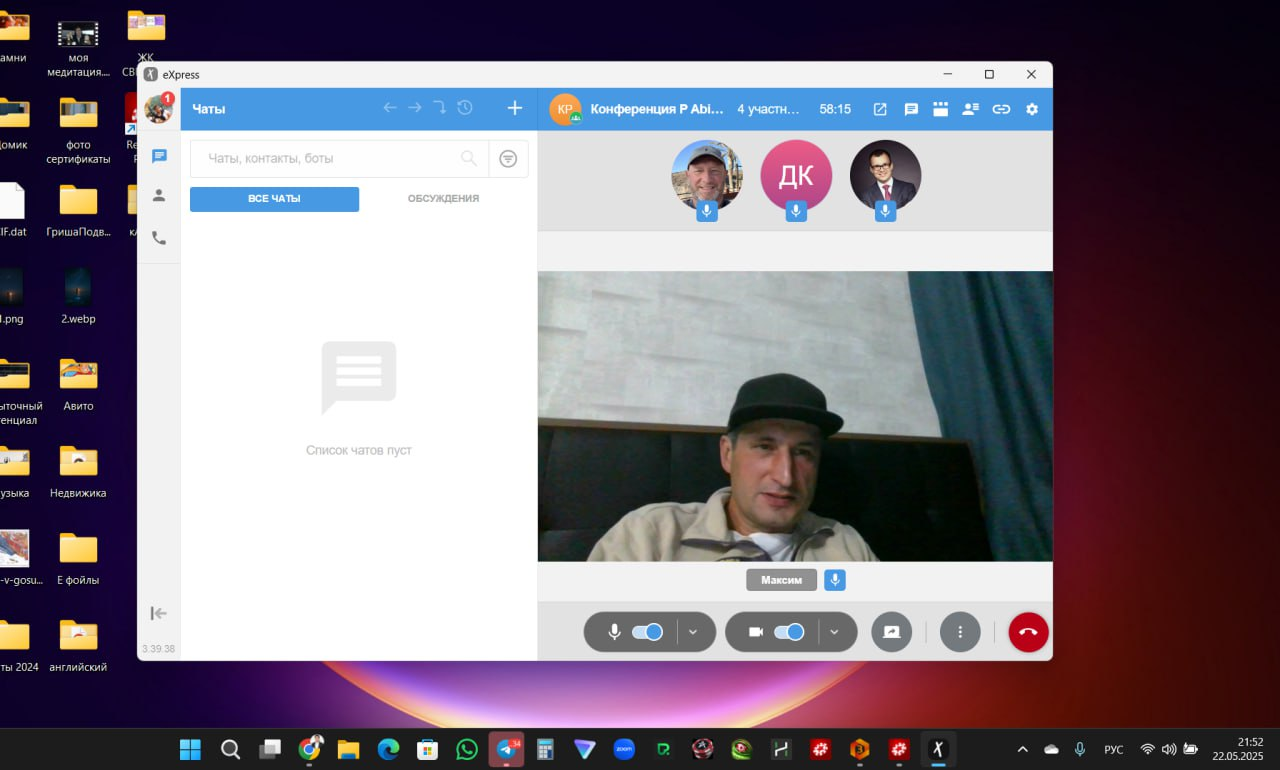Click the main video of Максим
The width and height of the screenshot is (1280, 770).
pos(795,416)
